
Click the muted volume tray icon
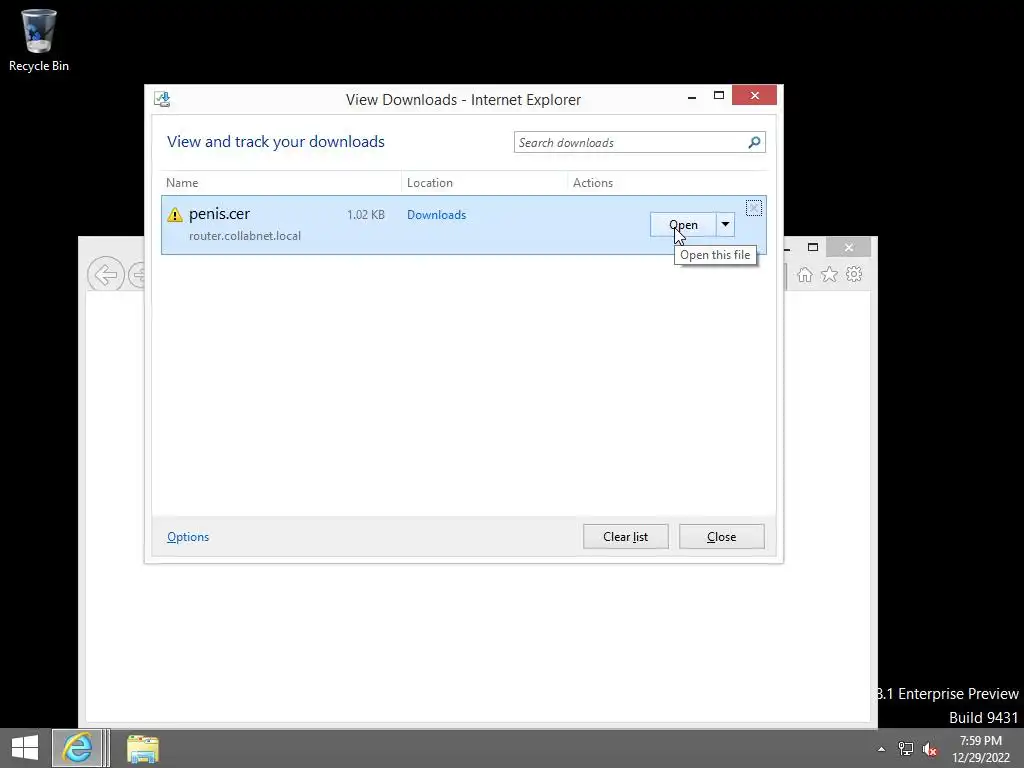(929, 749)
